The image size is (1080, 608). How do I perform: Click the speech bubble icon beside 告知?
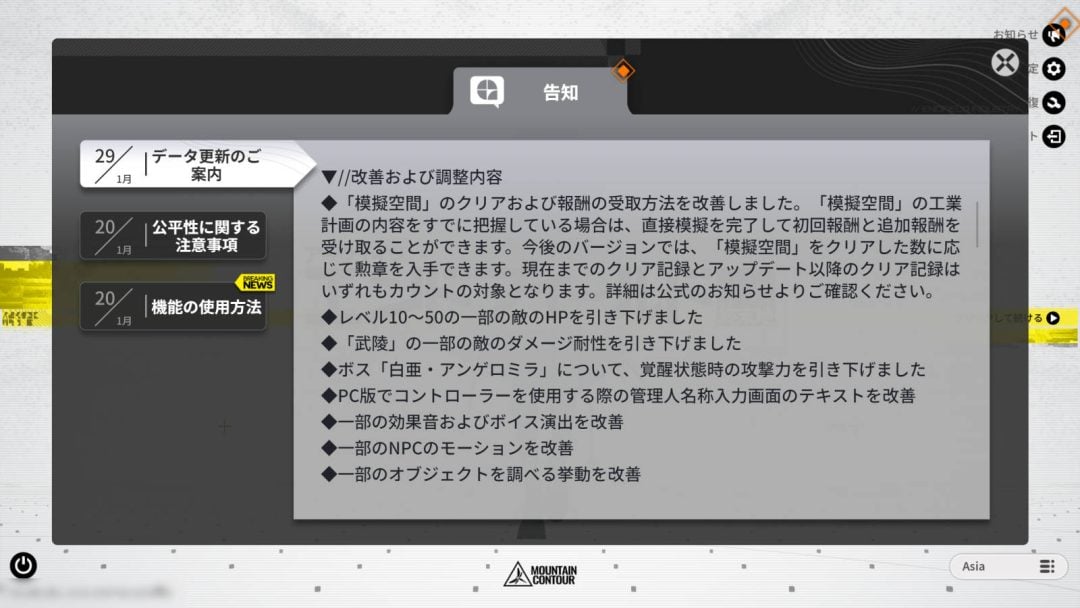[x=487, y=92]
